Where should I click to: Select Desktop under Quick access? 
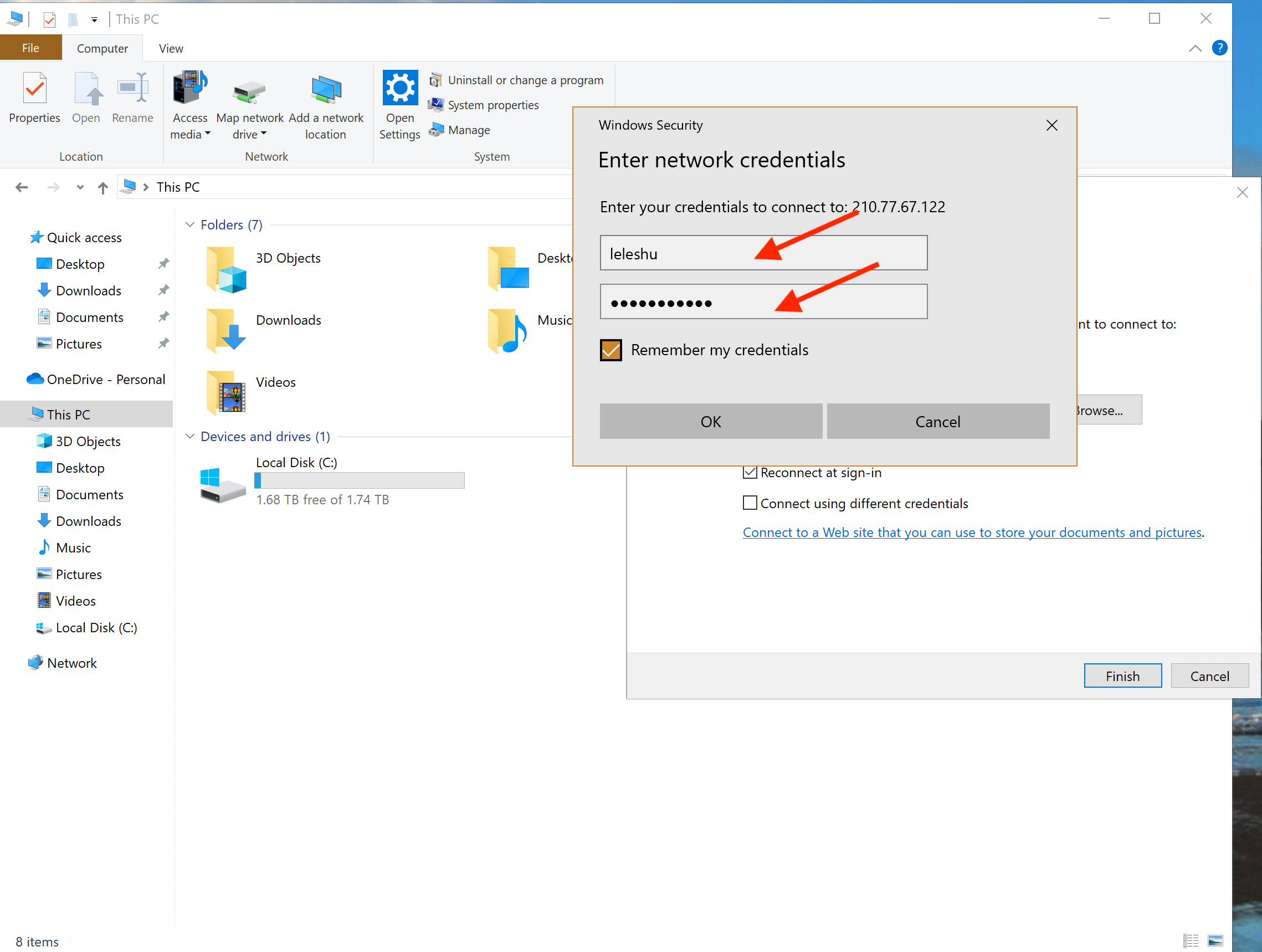coord(80,264)
